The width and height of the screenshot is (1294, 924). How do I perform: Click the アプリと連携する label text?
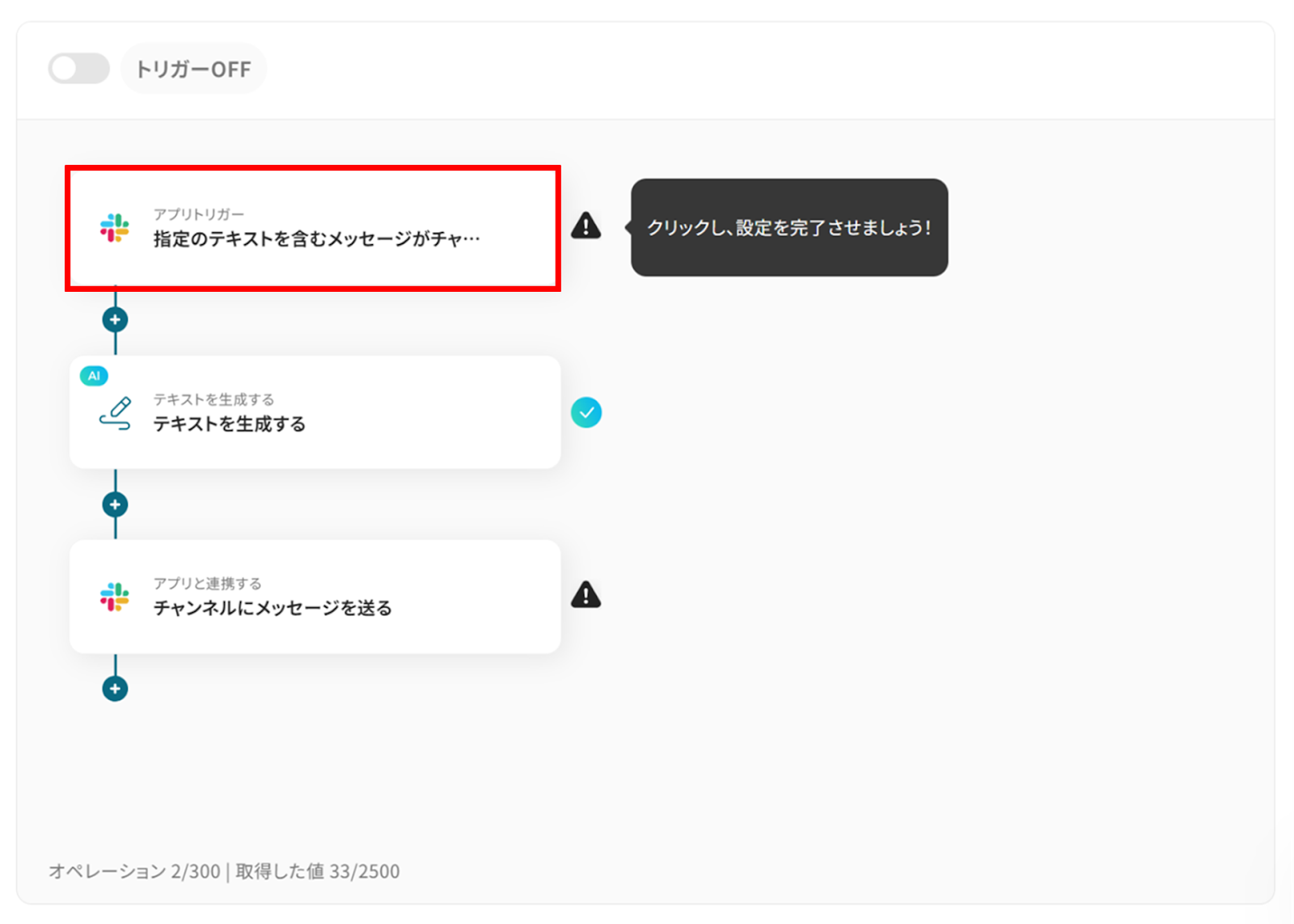coord(208,584)
